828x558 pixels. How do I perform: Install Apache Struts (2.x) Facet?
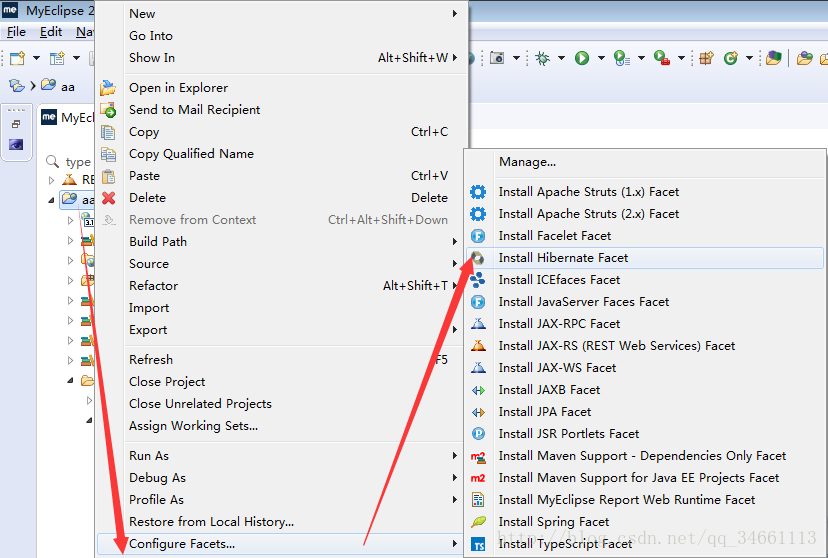click(x=645, y=214)
